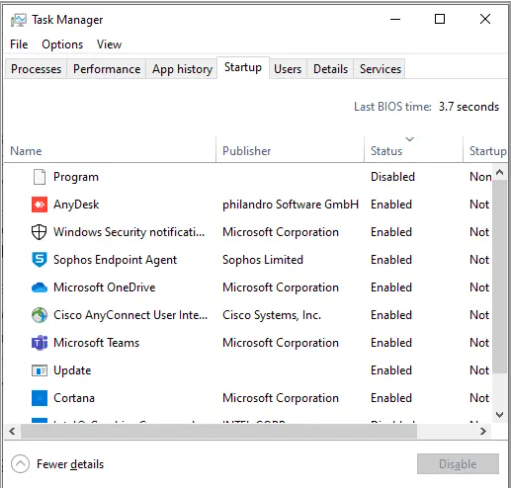Screen dimensions: 511x488
Task: Open the Services tab
Action: point(380,69)
